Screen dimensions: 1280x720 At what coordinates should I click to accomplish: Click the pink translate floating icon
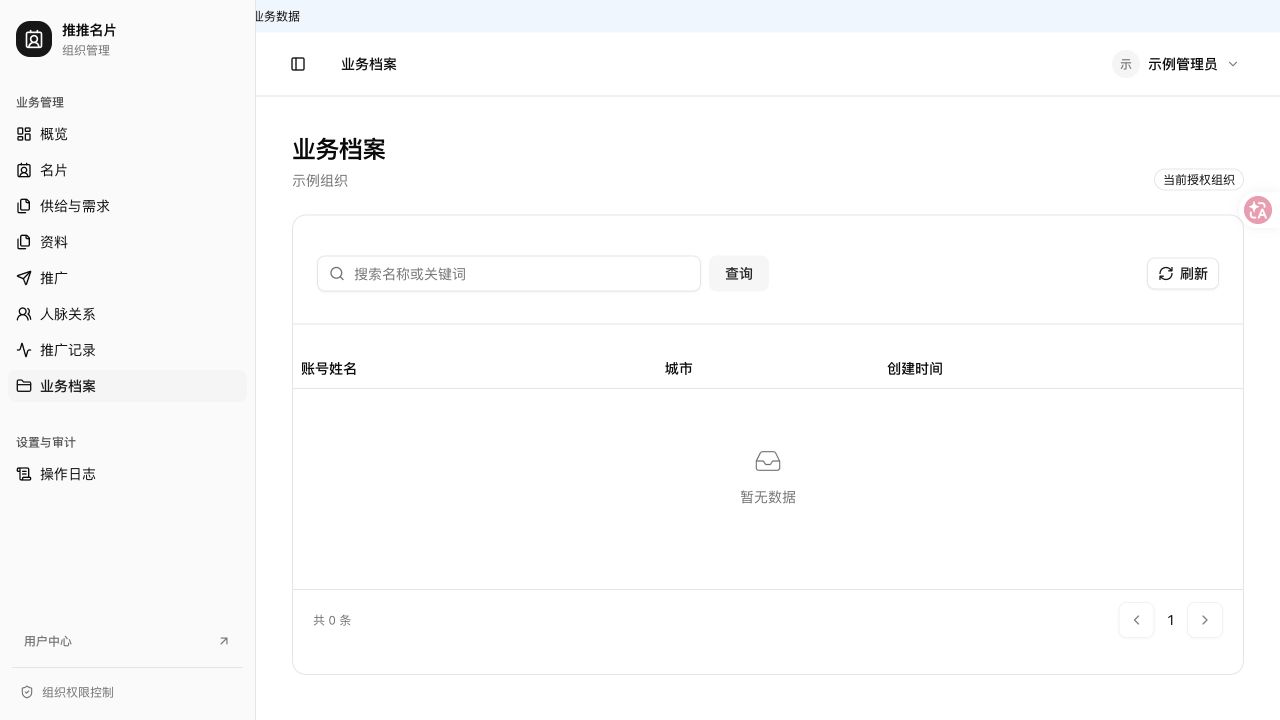[1258, 210]
